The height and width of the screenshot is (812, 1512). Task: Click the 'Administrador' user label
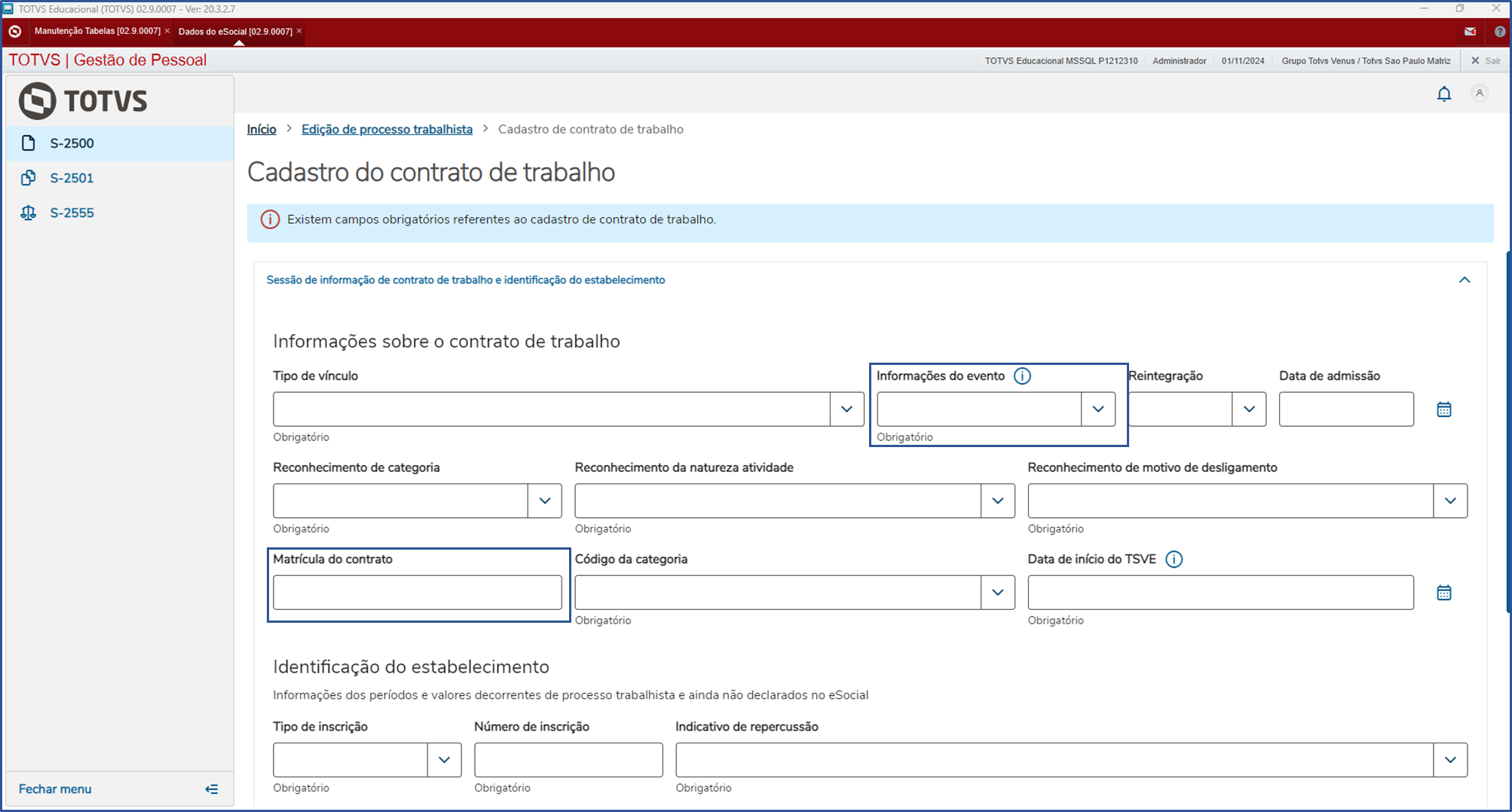click(x=1179, y=61)
